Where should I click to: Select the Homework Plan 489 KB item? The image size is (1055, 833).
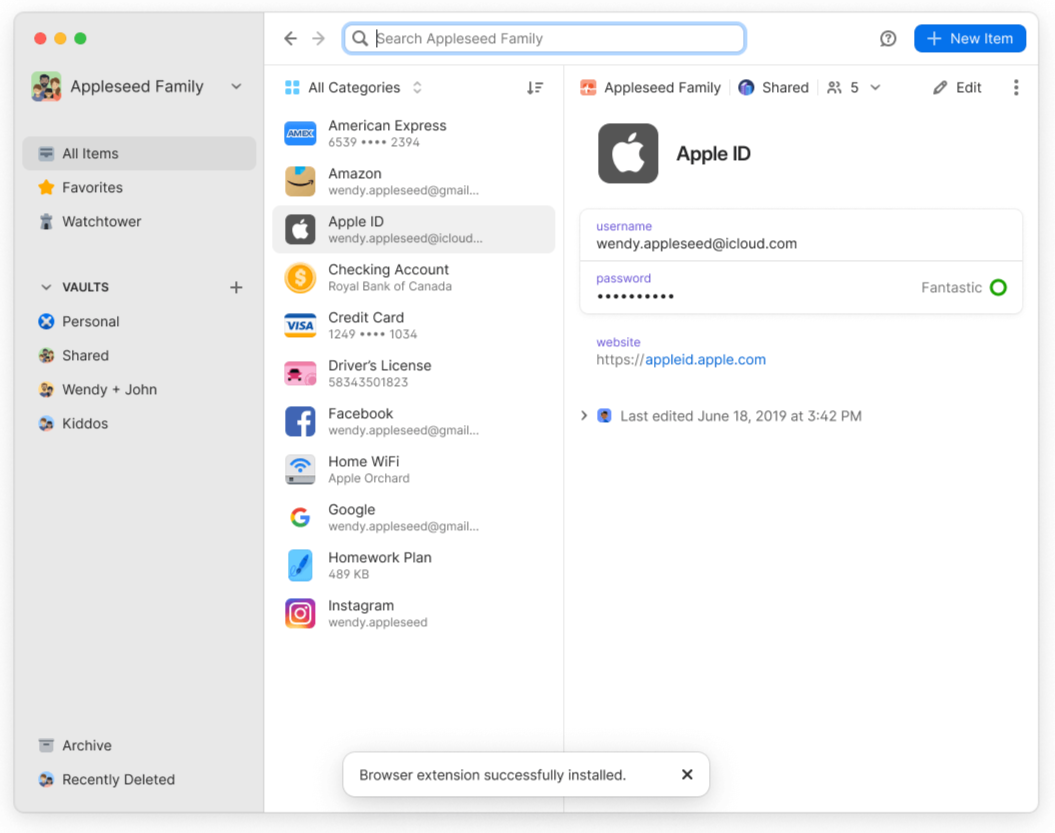click(414, 565)
